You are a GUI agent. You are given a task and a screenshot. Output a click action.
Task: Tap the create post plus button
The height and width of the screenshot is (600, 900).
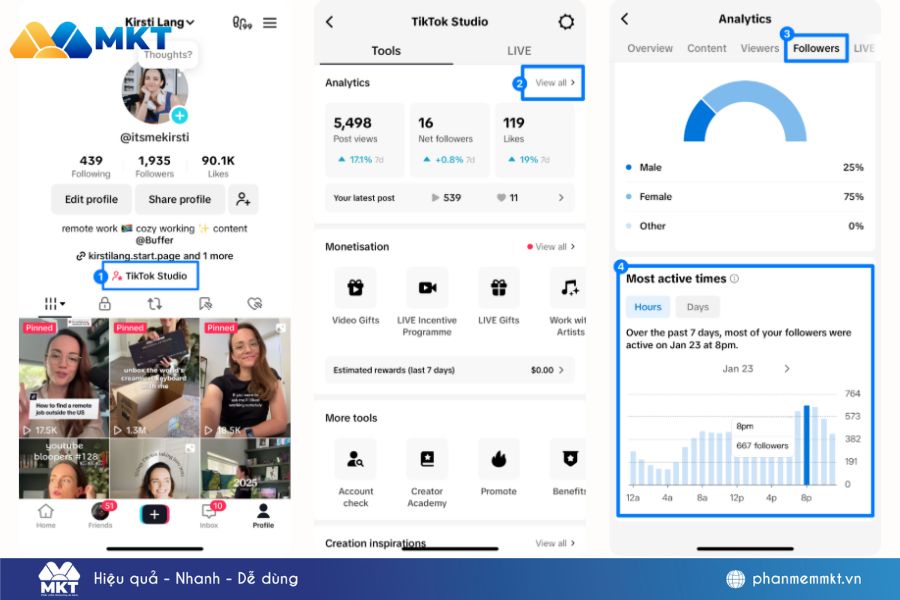[154, 514]
